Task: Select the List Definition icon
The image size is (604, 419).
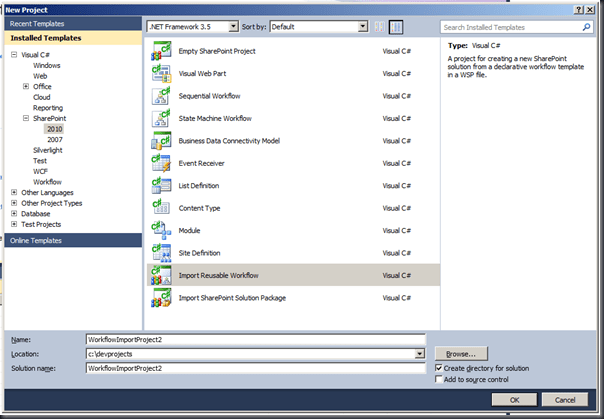Action: point(161,186)
